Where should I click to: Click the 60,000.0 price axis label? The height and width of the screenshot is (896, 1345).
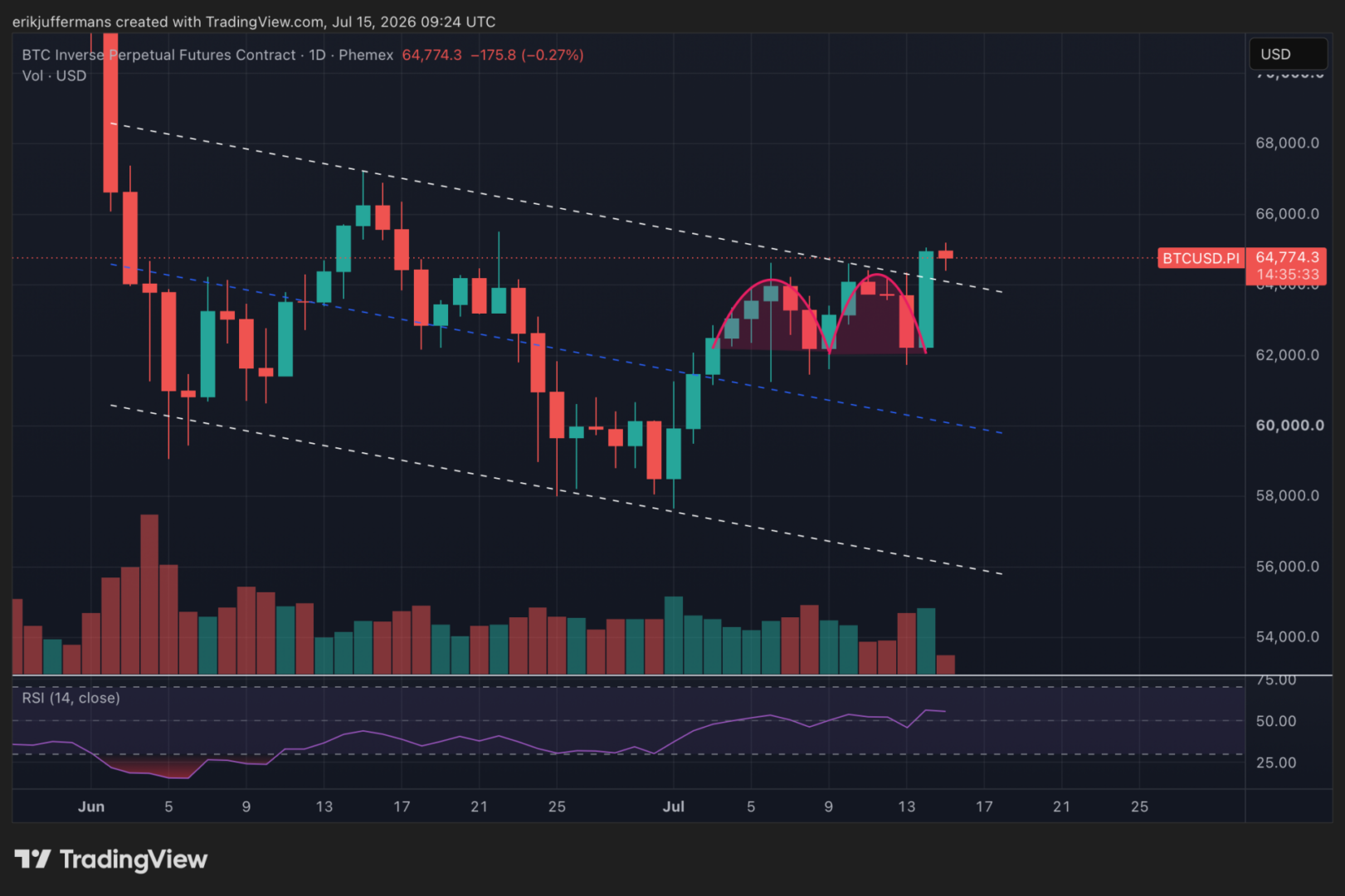[1289, 426]
